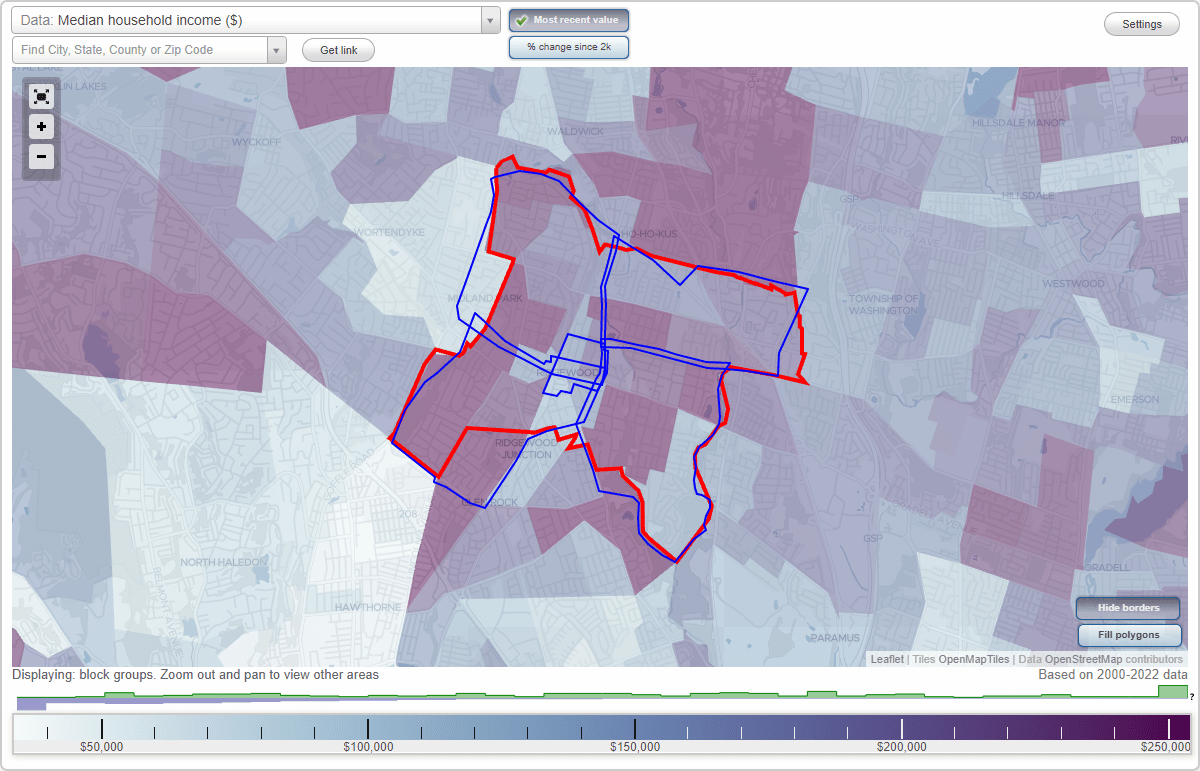
Task: Switch to % change since 2k view
Action: pos(568,46)
